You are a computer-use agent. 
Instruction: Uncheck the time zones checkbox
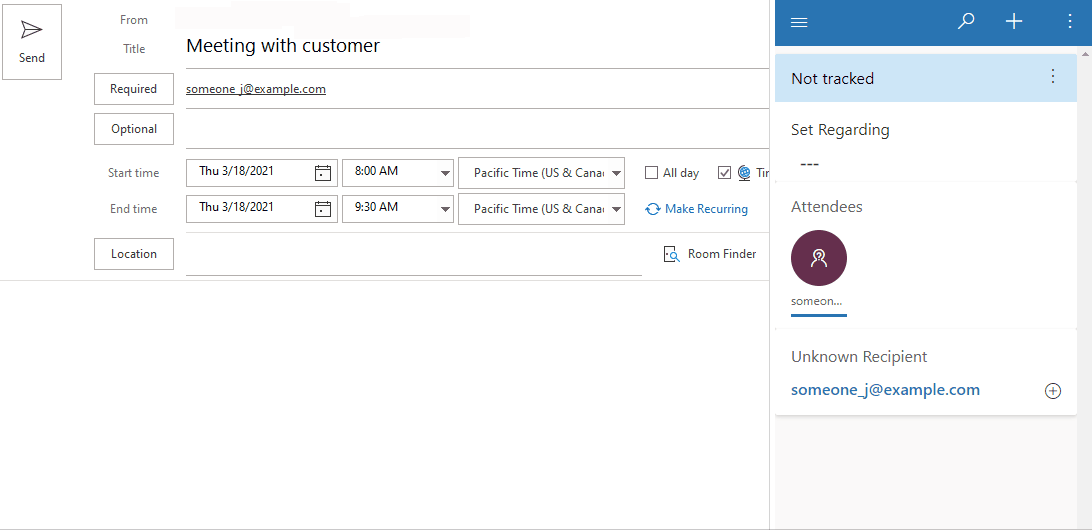(724, 173)
